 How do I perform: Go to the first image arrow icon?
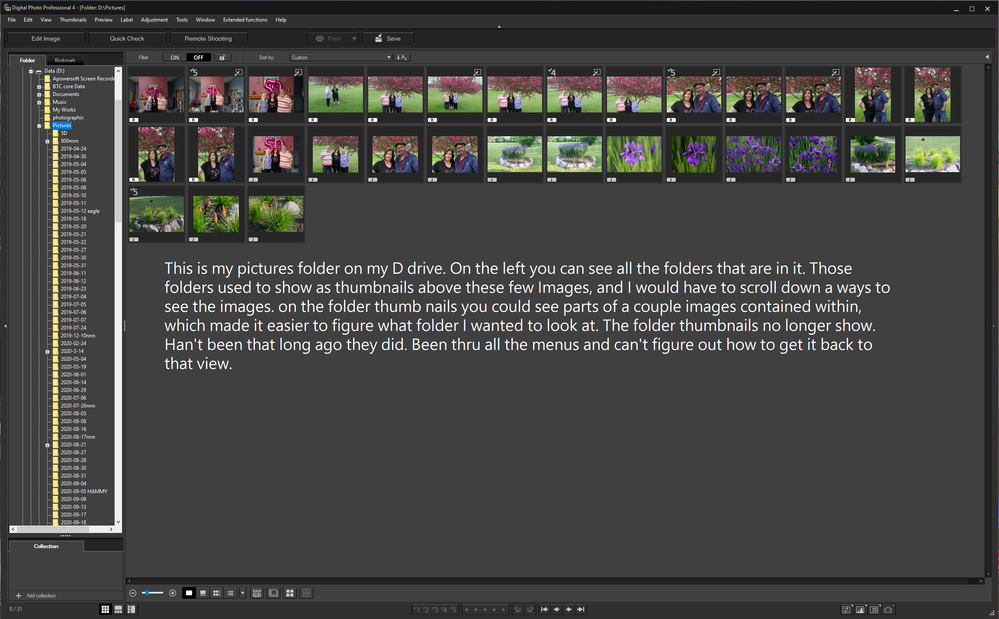click(x=545, y=609)
